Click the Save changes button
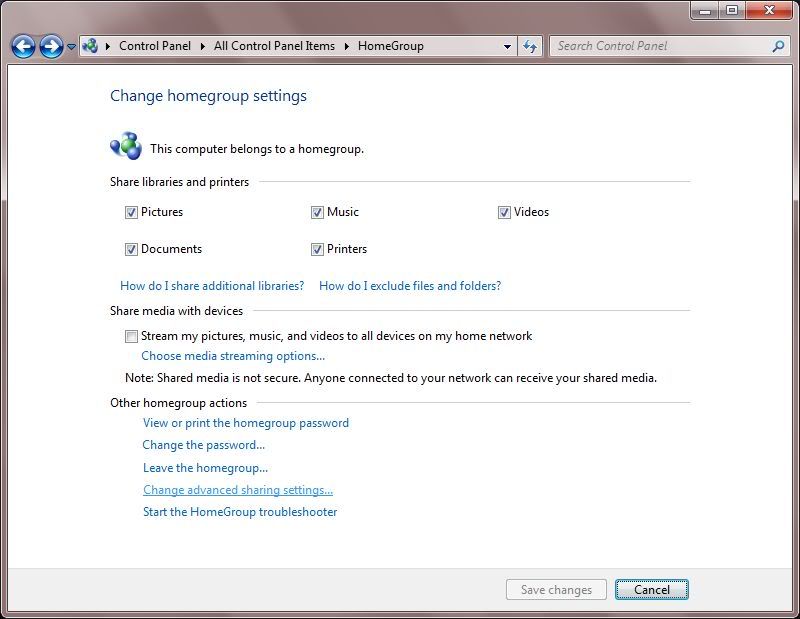 (556, 590)
